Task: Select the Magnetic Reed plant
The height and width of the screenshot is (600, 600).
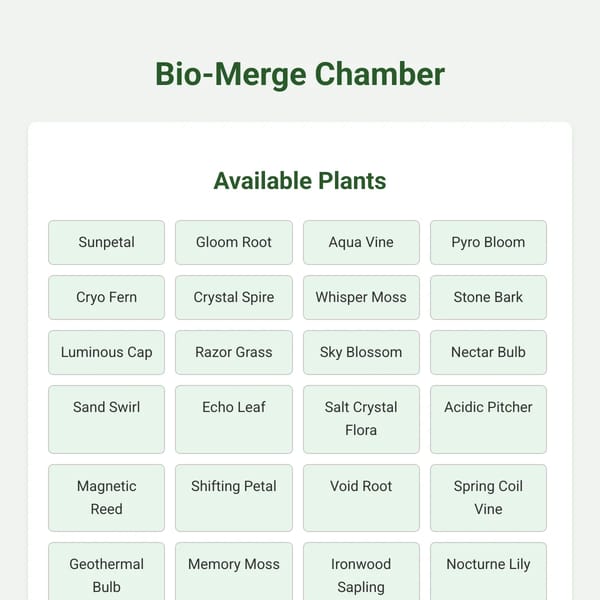Action: point(106,498)
